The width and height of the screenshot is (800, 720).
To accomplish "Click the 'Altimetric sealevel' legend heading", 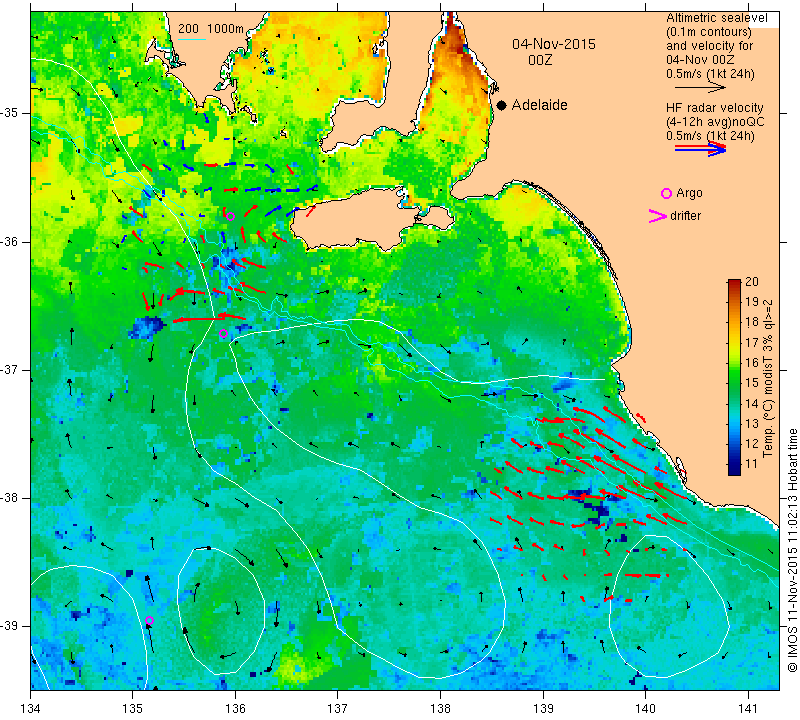I will click(x=716, y=18).
